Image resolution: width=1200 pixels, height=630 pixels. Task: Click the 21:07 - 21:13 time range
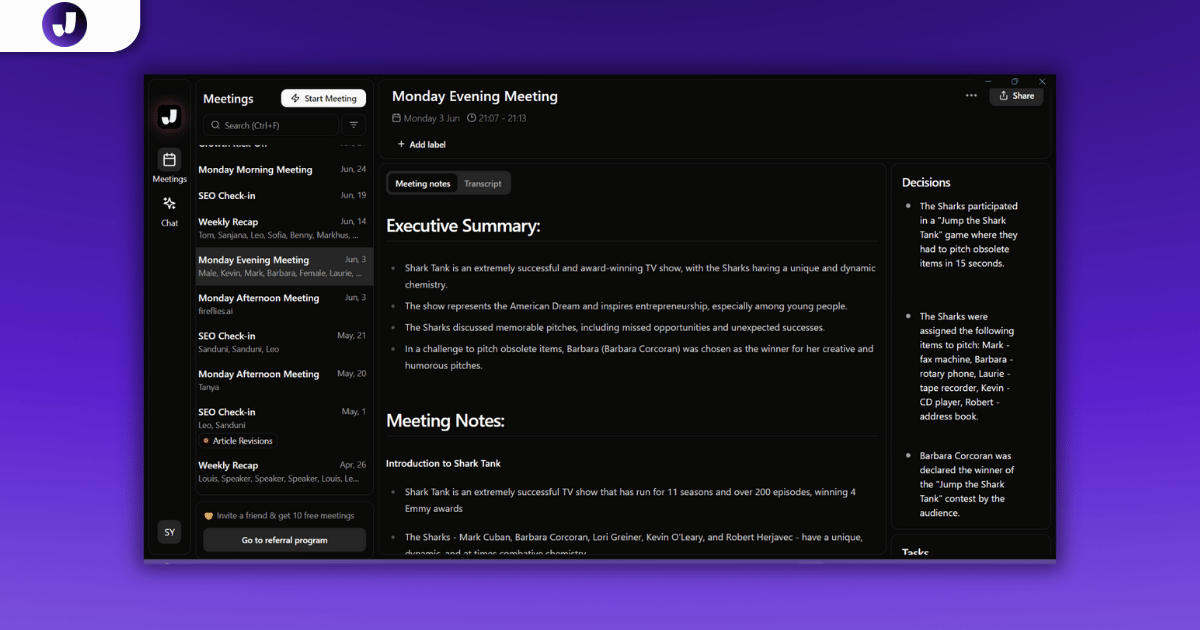point(497,118)
